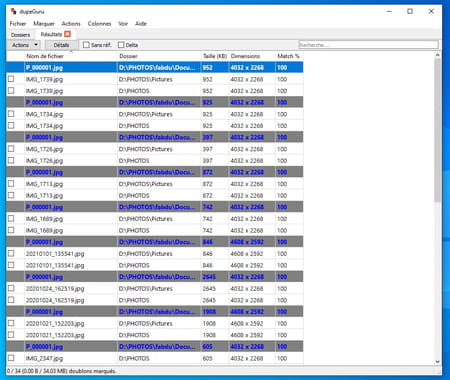Mark IMG_1739.jpg in D:\PHOTOS\Pictures
The image size is (450, 380).
pyautogui.click(x=11, y=79)
